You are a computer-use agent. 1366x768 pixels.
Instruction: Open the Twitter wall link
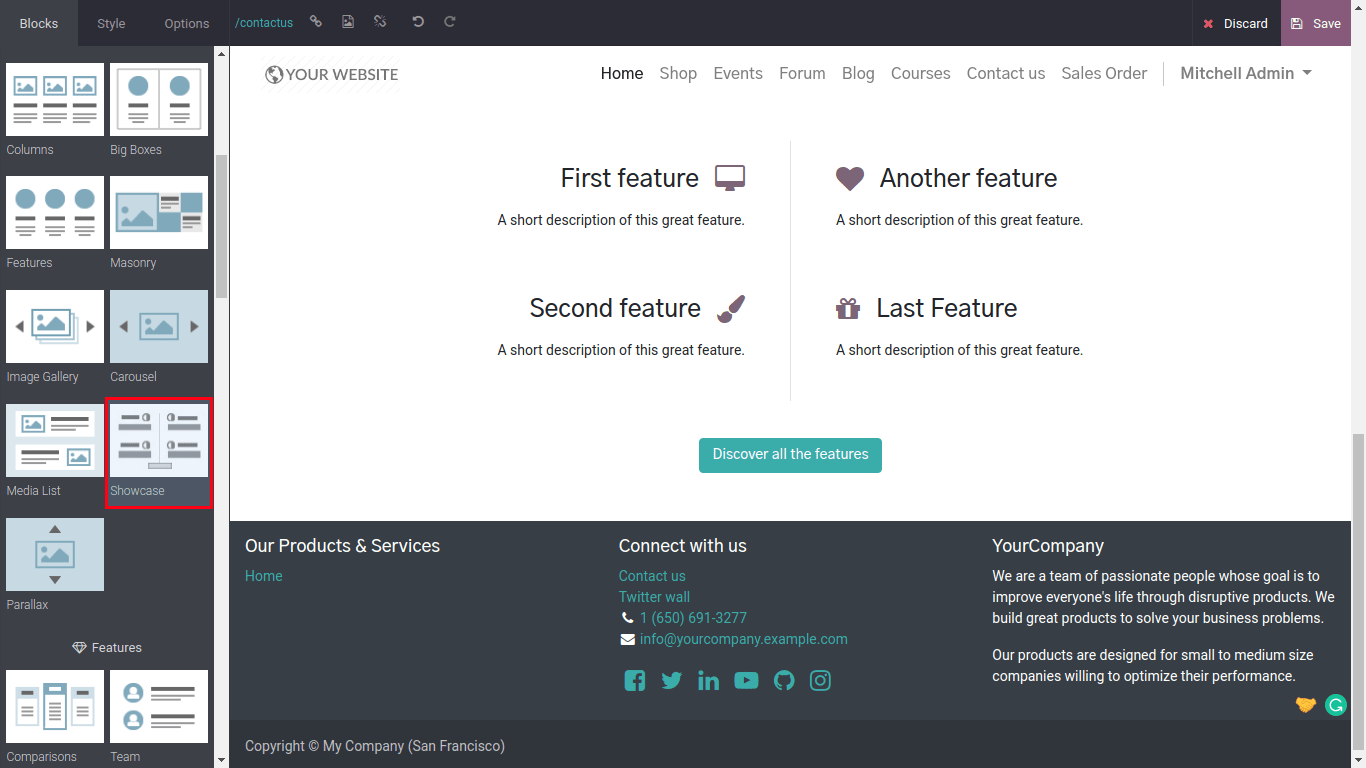654,597
